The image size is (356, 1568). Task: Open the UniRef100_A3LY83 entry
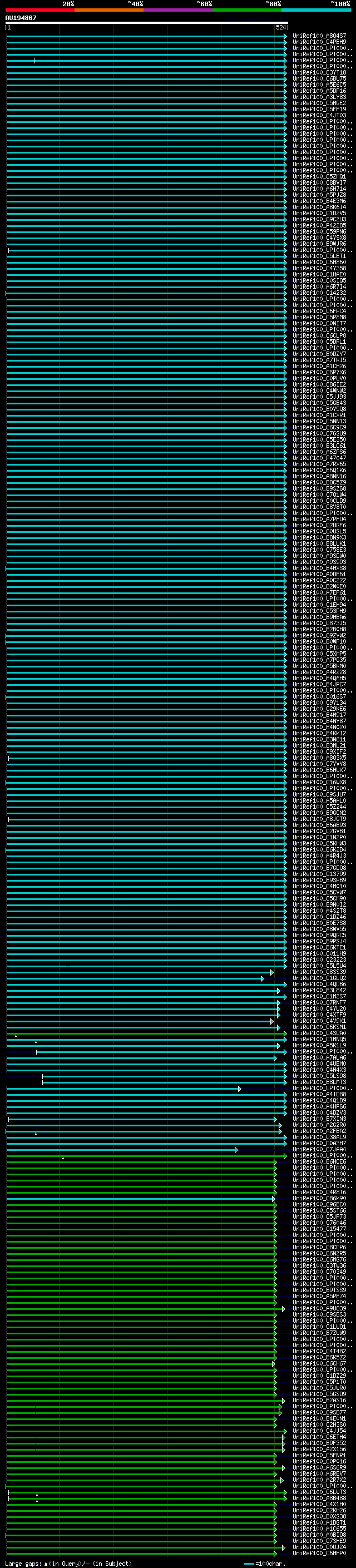click(x=319, y=97)
